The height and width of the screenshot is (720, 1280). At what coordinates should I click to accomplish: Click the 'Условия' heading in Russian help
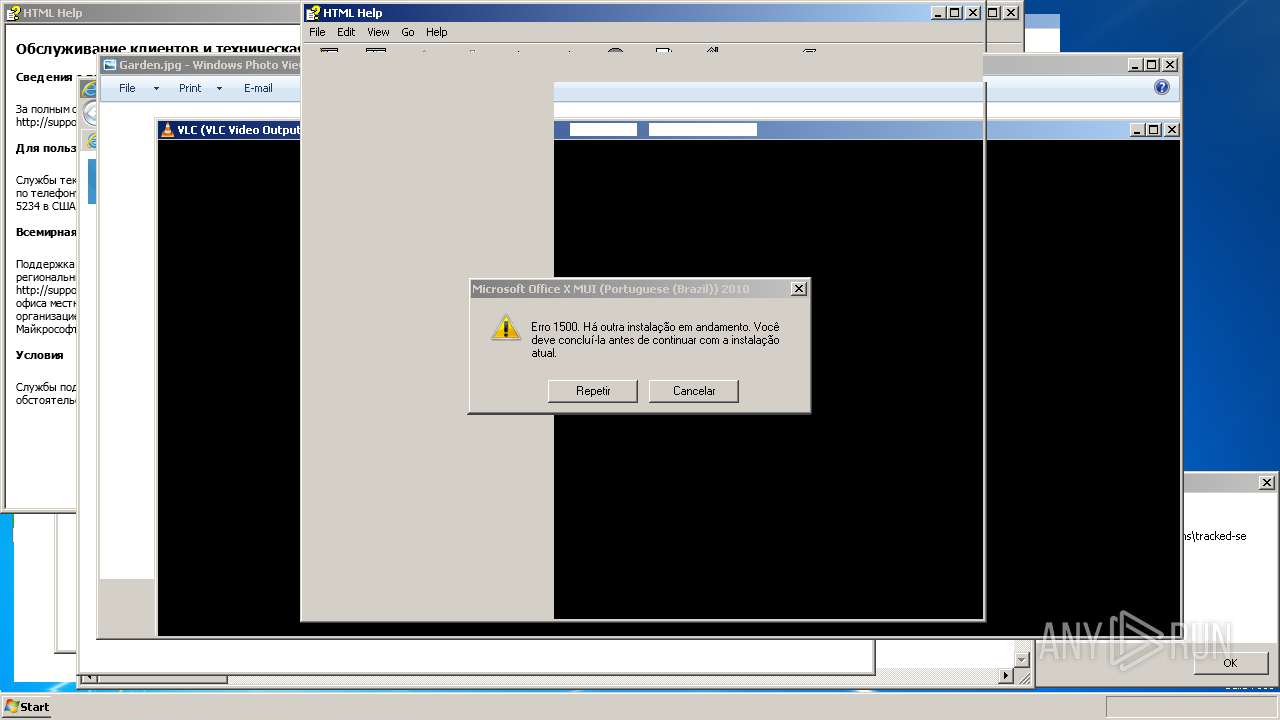40,355
